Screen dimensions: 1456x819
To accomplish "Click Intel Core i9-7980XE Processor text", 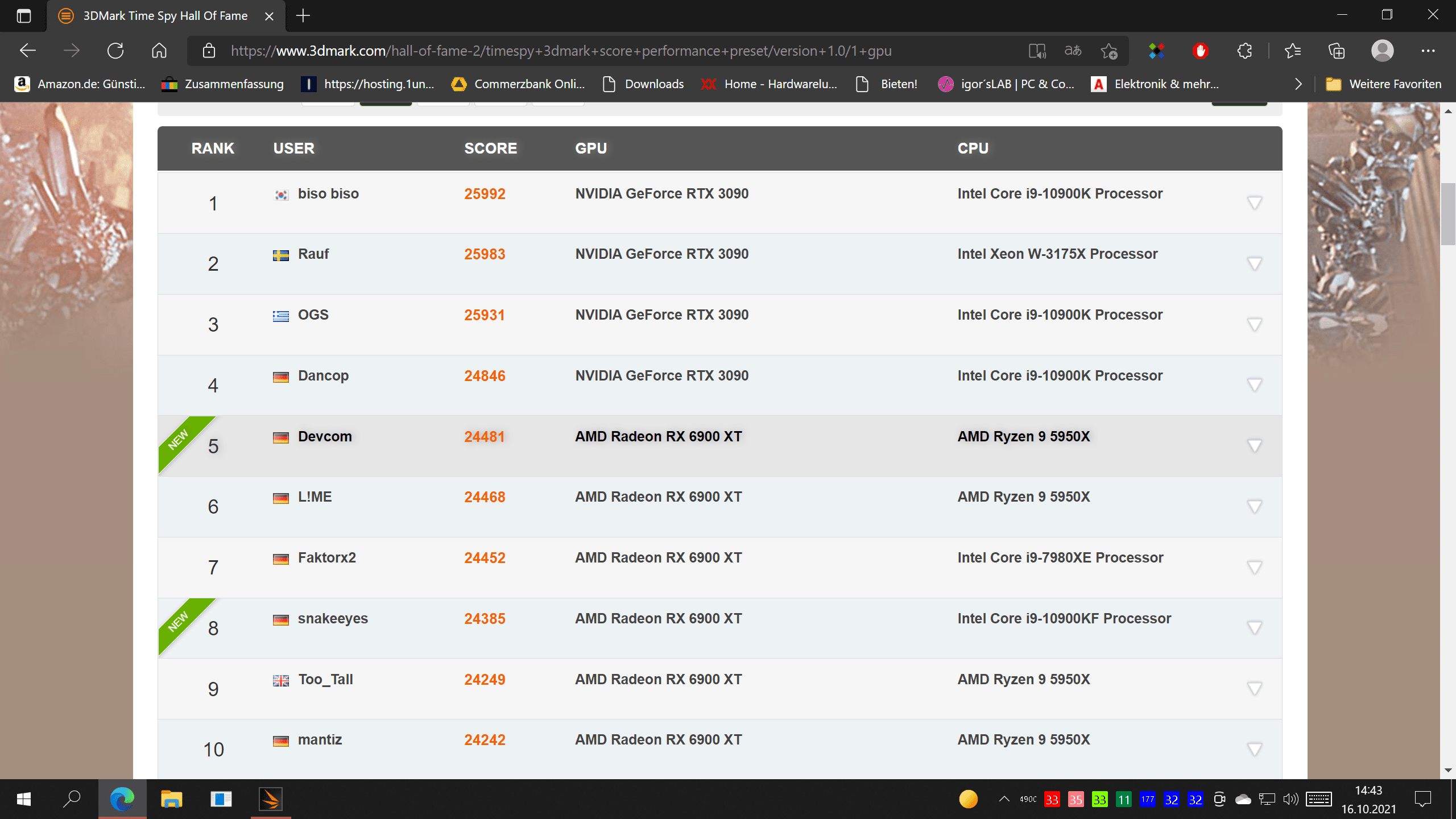I will click(1060, 557).
